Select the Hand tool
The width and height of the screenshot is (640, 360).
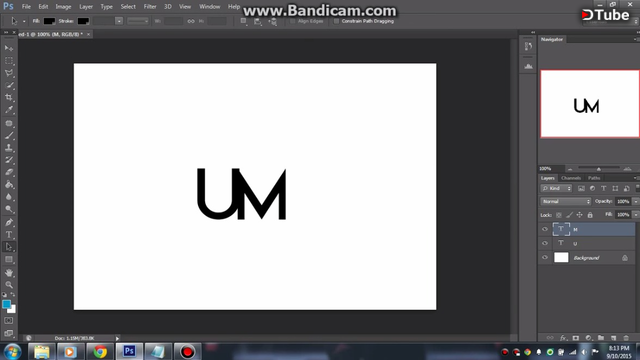[x=9, y=273]
